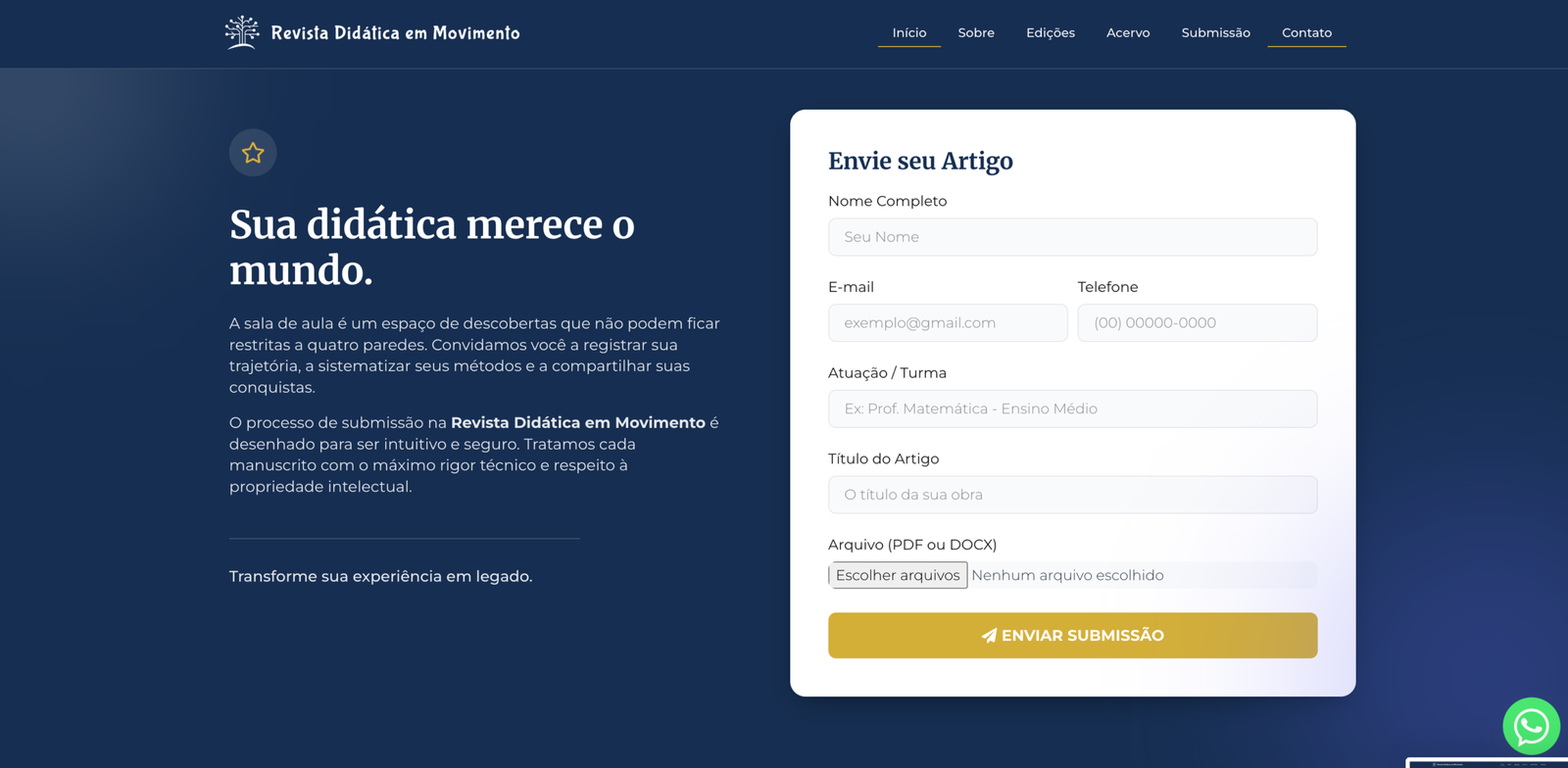Navigate to Edições in the header
This screenshot has height=768, width=1568.
tap(1050, 33)
